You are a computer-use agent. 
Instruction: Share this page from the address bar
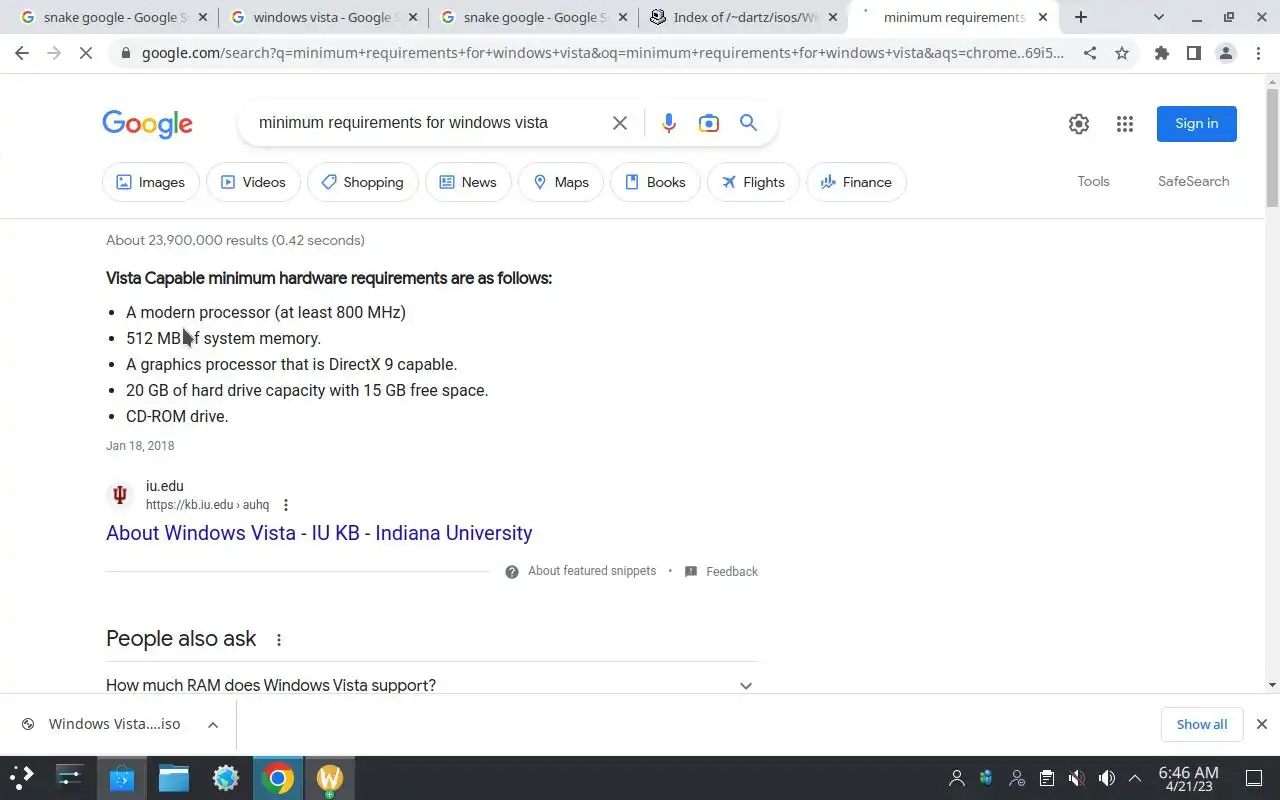tap(1090, 53)
